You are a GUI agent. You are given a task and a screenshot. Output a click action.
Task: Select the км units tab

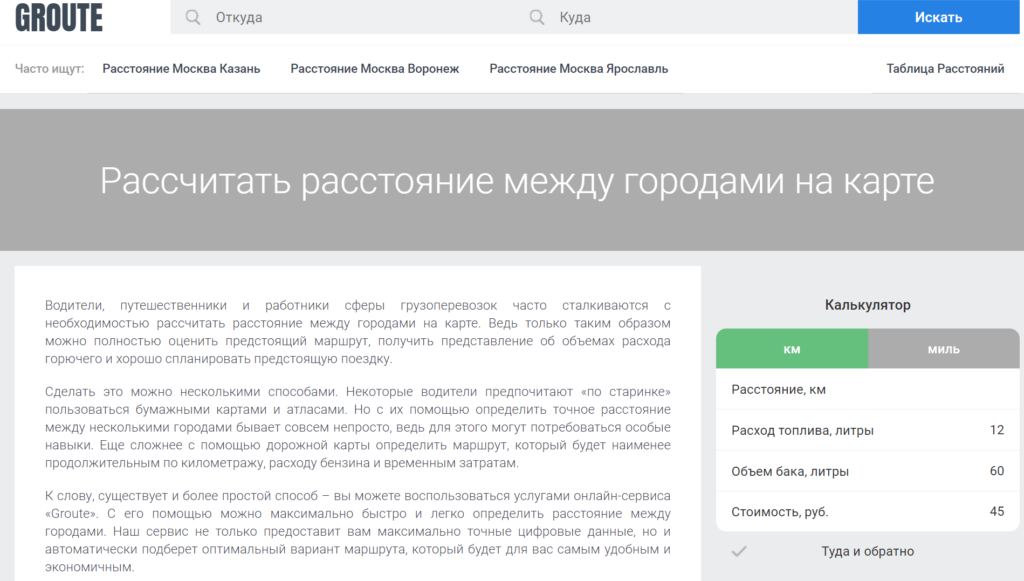[791, 349]
